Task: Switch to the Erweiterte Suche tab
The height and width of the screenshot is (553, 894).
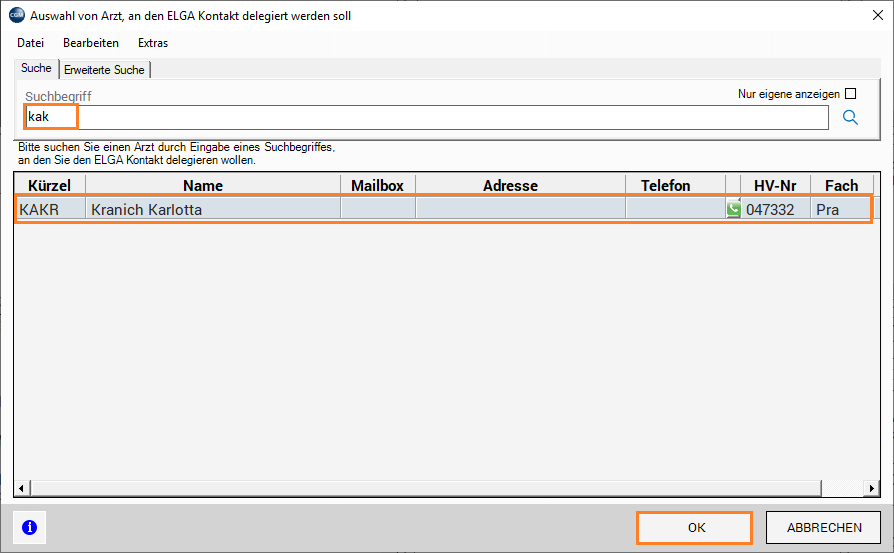Action: (x=104, y=69)
